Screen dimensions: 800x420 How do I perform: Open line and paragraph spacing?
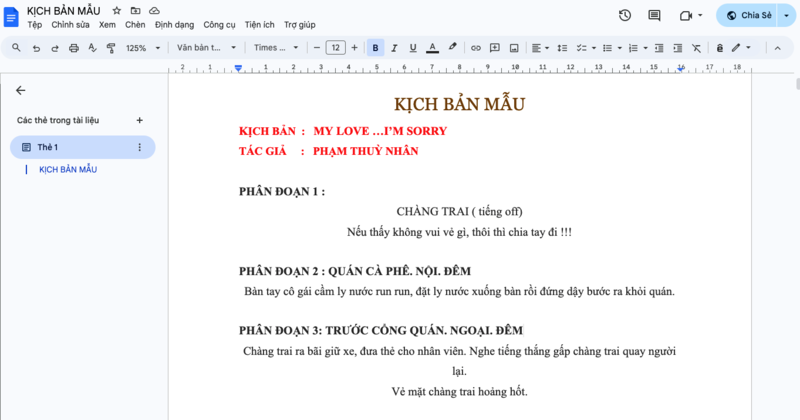pos(562,48)
